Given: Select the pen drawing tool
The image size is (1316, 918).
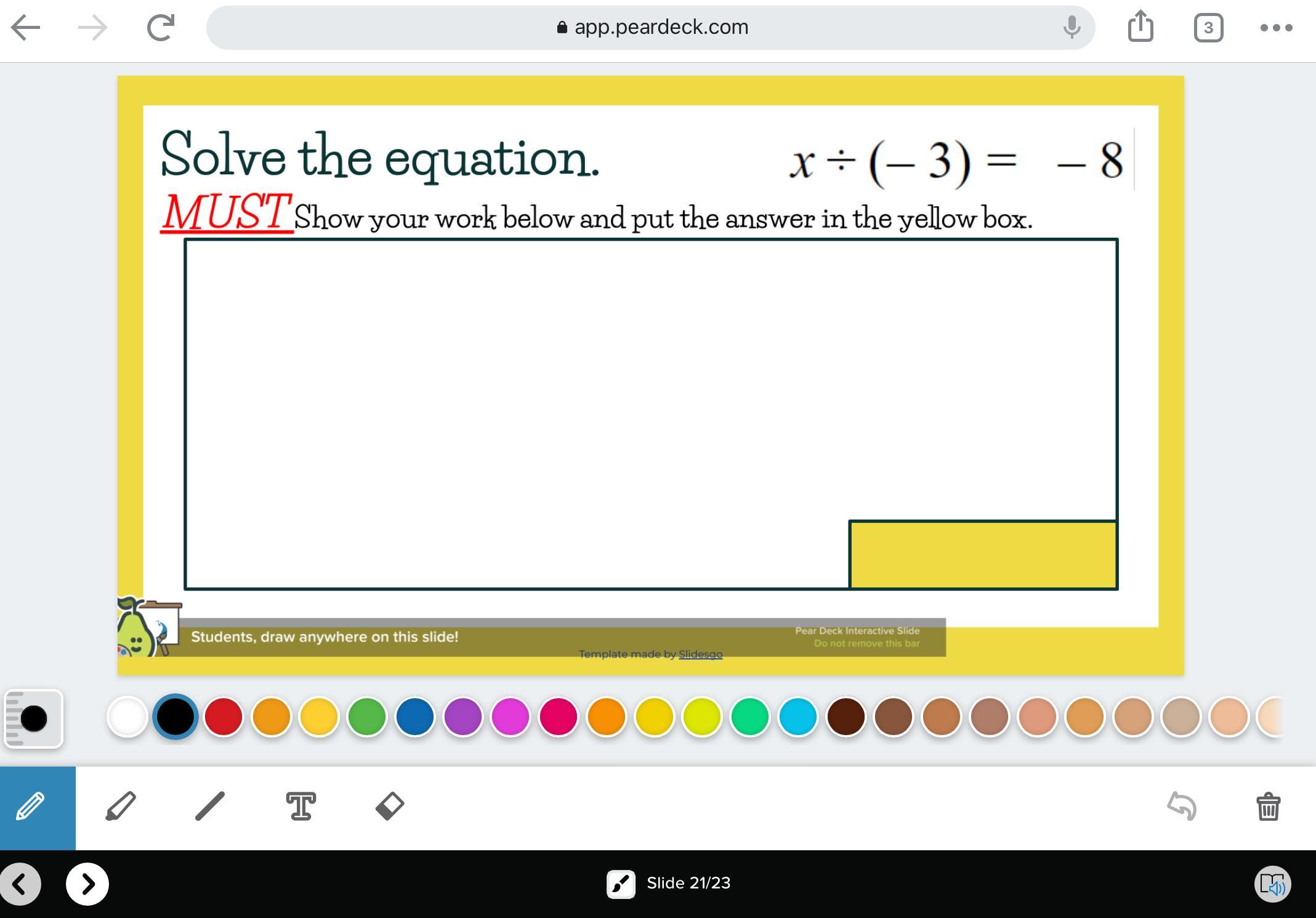Looking at the screenshot, I should pyautogui.click(x=31, y=807).
